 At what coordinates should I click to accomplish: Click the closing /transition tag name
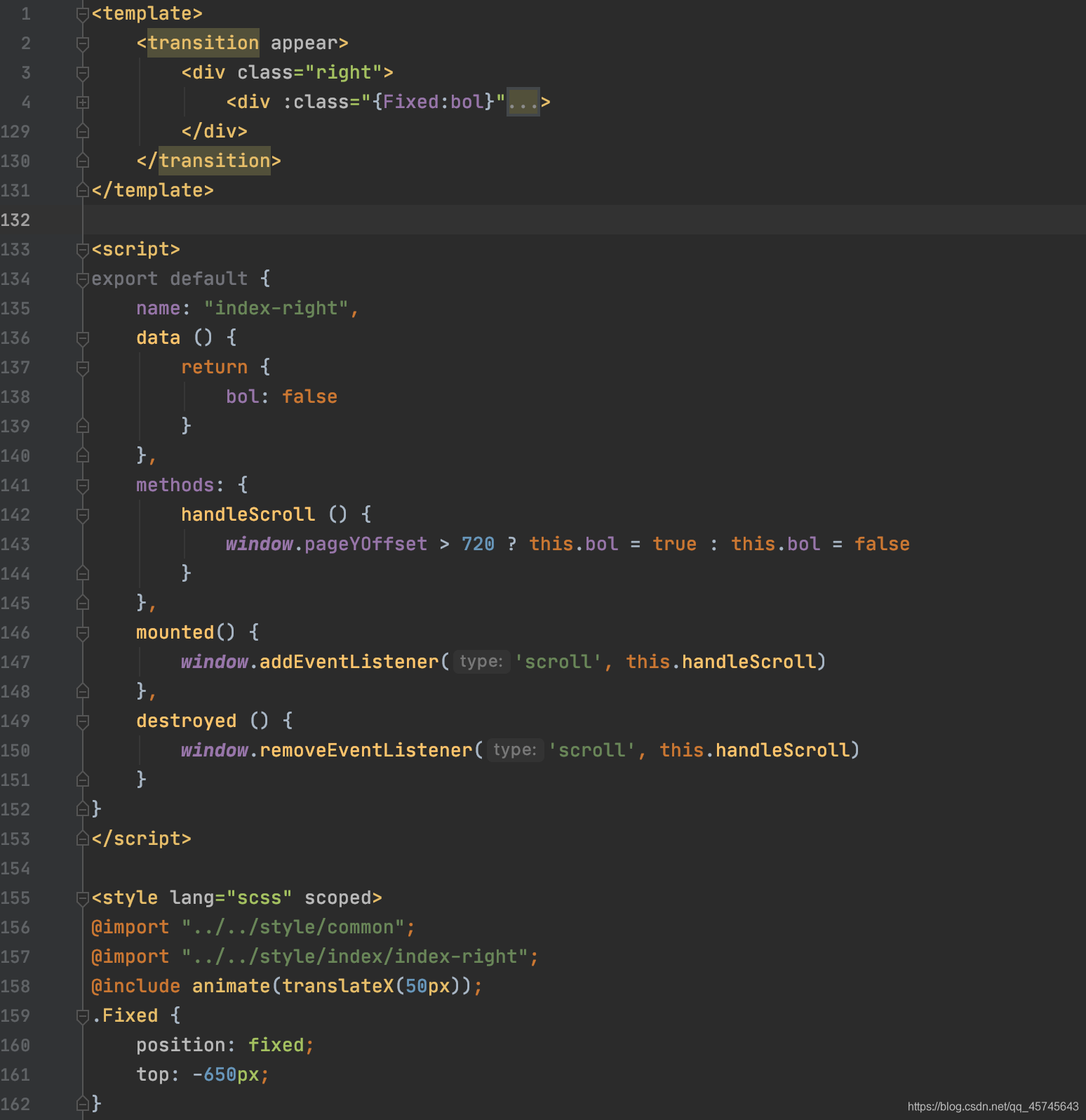tap(215, 161)
